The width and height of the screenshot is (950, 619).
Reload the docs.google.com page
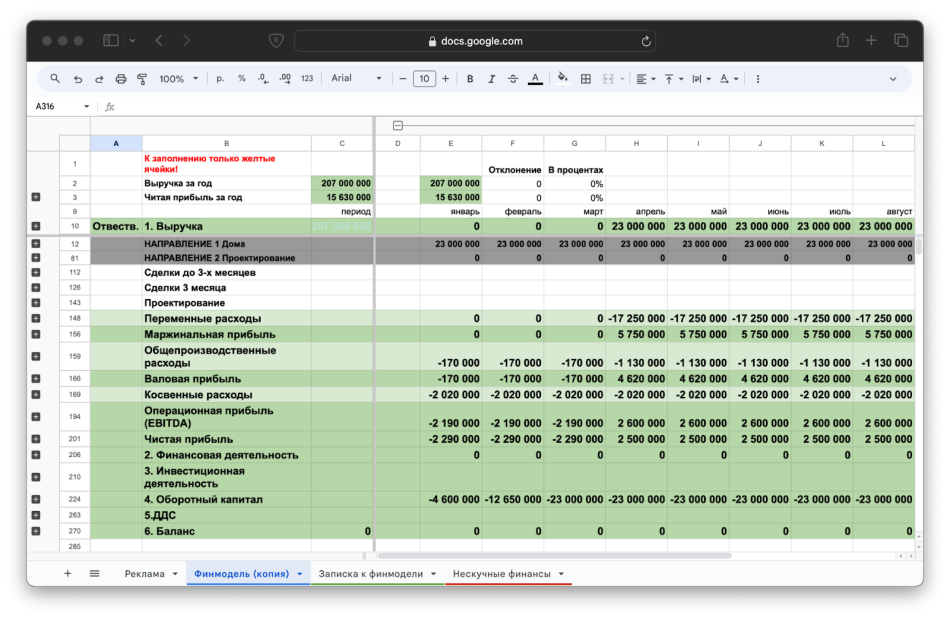(x=646, y=41)
